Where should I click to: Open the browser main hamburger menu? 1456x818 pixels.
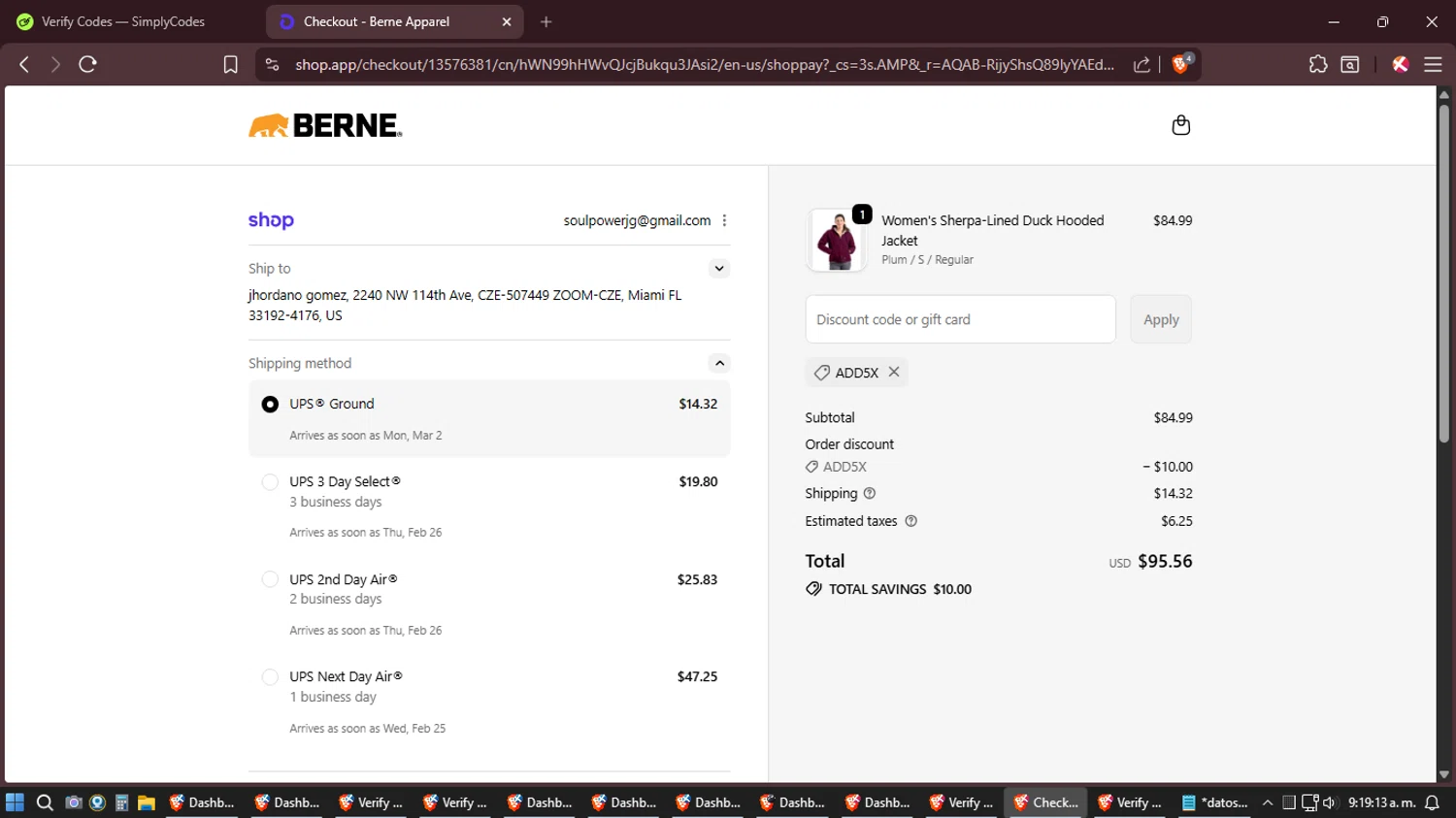[1433, 64]
